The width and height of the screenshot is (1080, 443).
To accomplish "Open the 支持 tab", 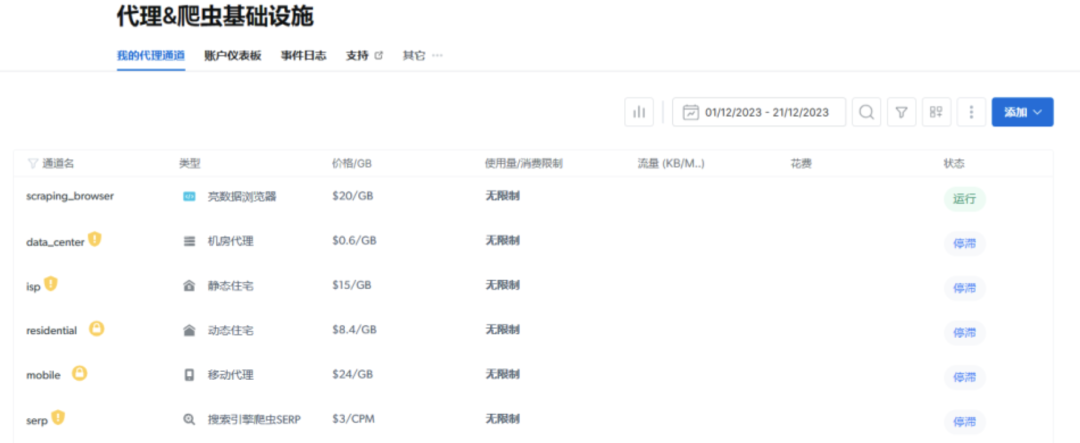I will coord(357,56).
